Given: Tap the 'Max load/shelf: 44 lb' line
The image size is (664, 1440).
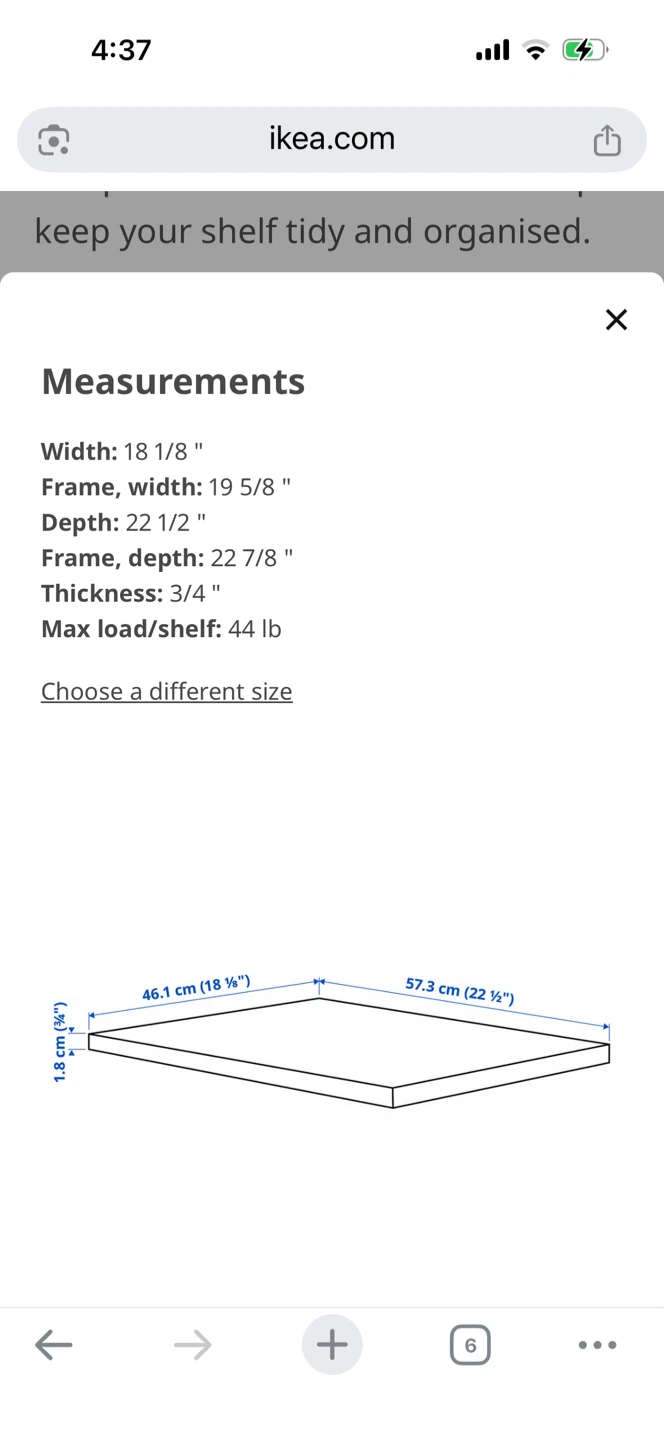Looking at the screenshot, I should tap(161, 629).
